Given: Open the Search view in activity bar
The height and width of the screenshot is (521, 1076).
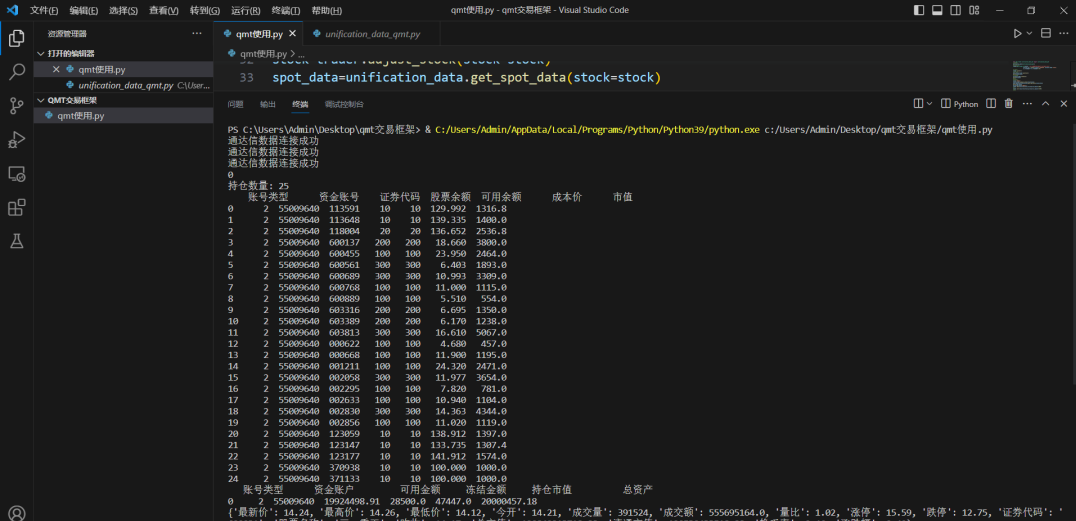Looking at the screenshot, I should pos(16,72).
